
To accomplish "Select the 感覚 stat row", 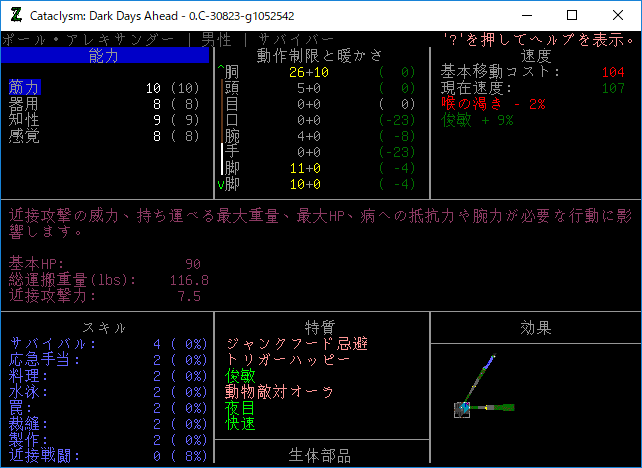I will click(x=24, y=136).
